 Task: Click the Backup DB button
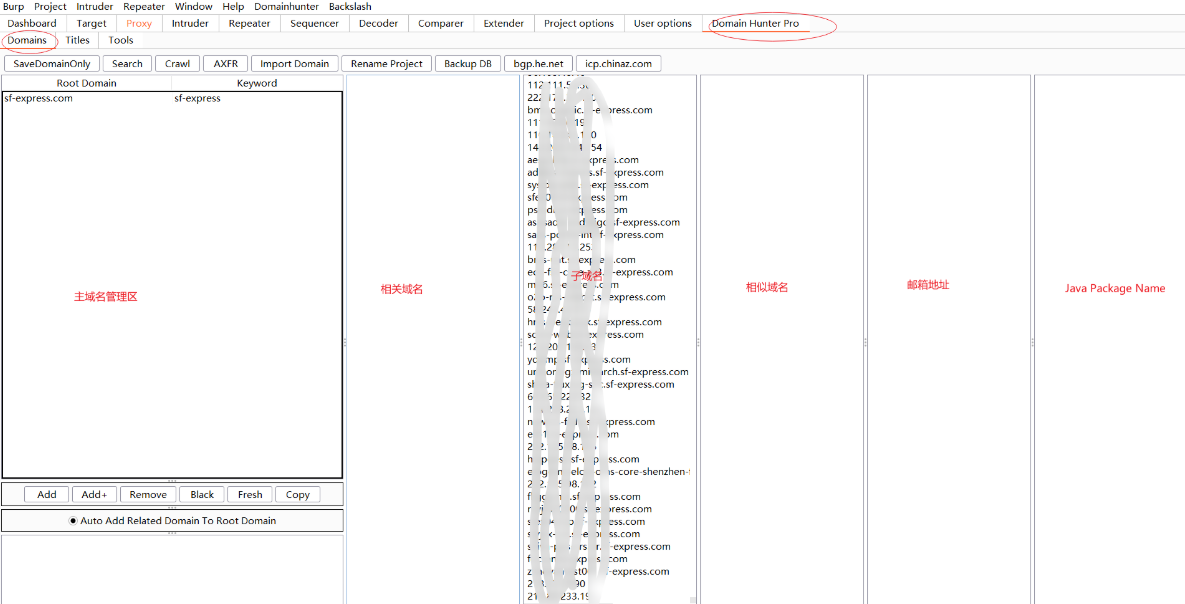pyautogui.click(x=468, y=63)
